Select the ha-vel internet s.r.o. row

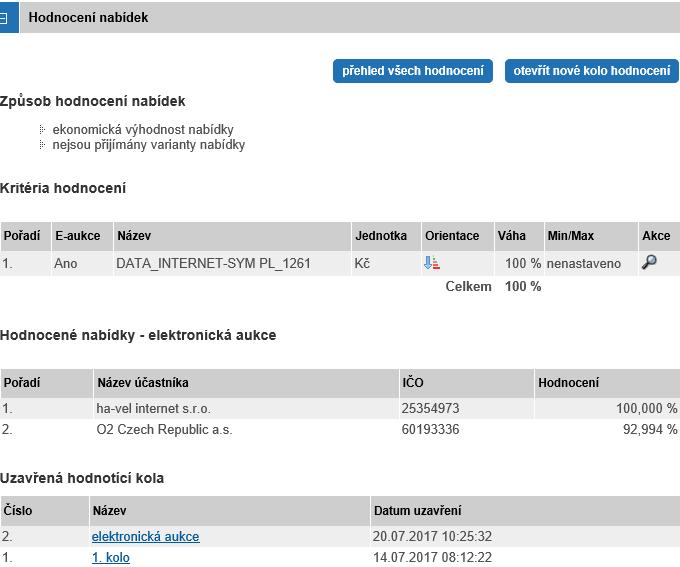pos(340,408)
